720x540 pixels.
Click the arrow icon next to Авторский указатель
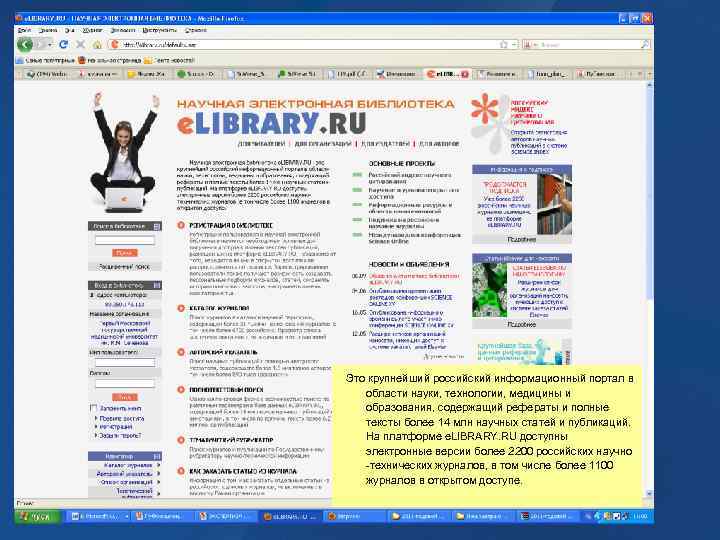pyautogui.click(x=158, y=473)
